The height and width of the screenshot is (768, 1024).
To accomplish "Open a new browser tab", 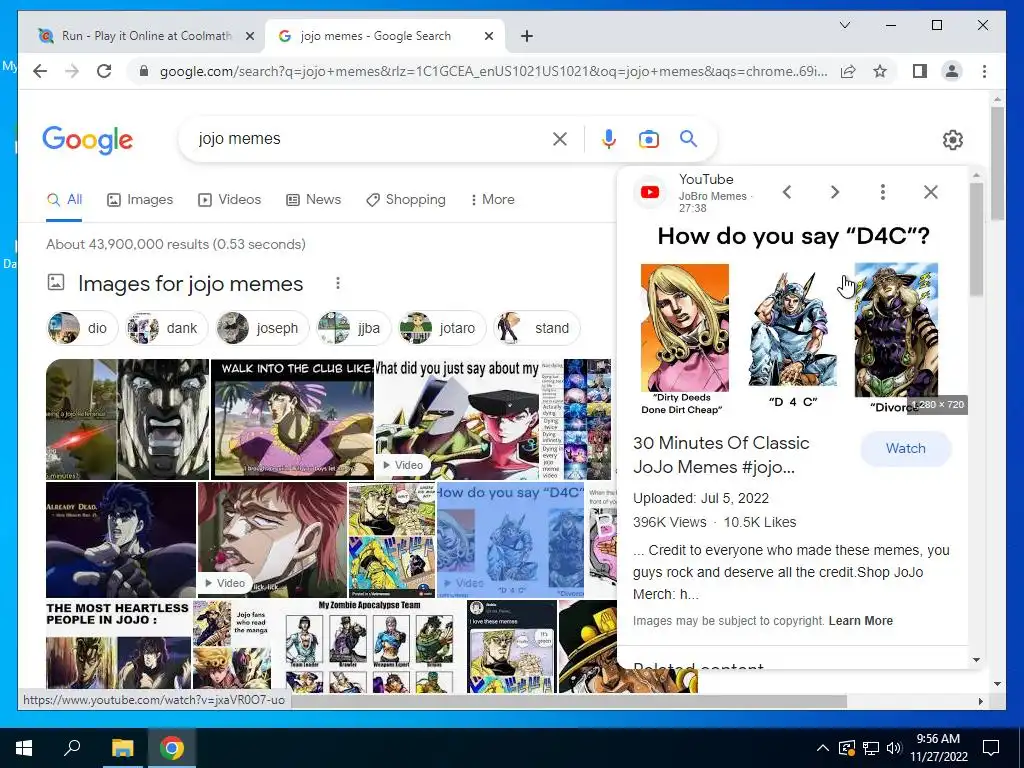I will (x=527, y=36).
